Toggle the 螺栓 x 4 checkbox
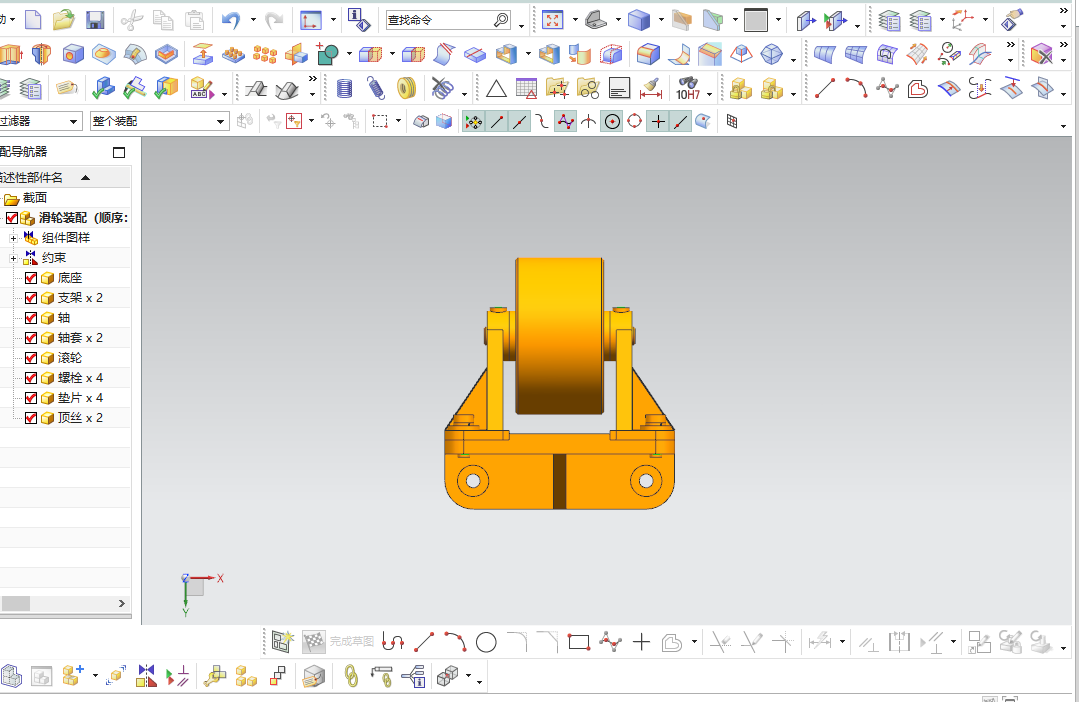Viewport: 1079px width, 702px height. (x=31, y=378)
